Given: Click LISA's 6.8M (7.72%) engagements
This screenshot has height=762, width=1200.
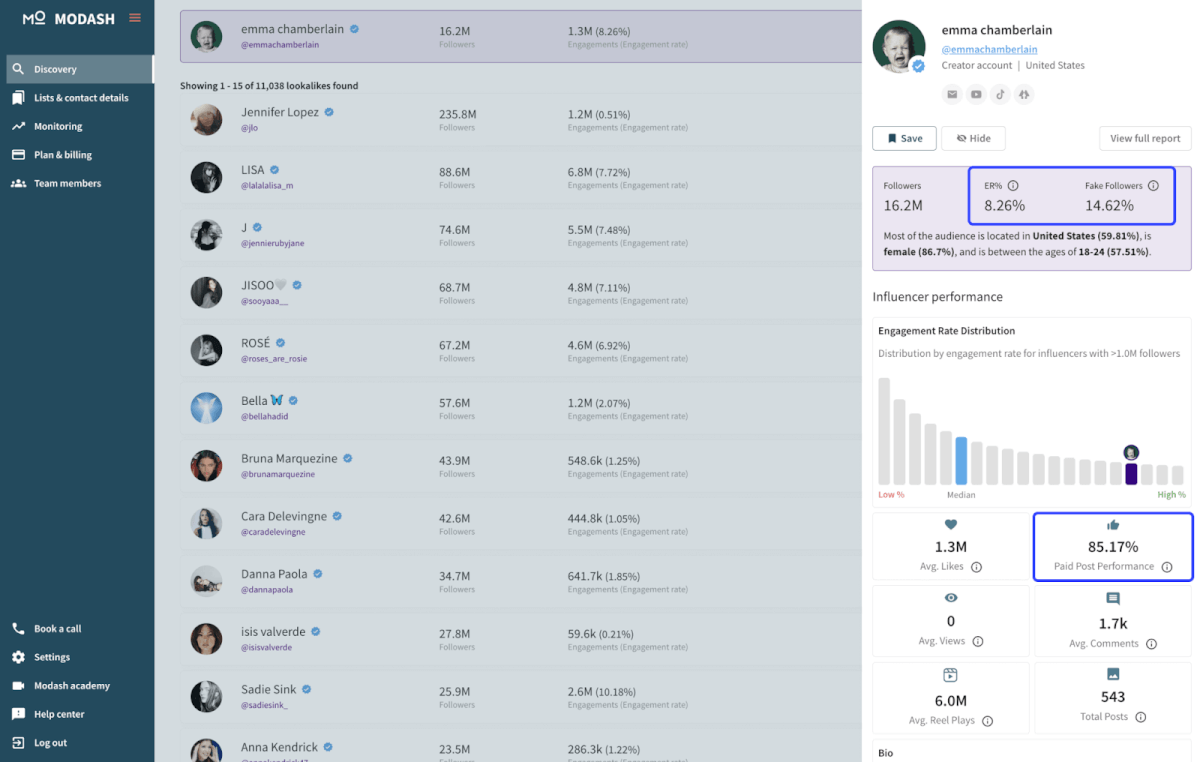Looking at the screenshot, I should [x=599, y=172].
